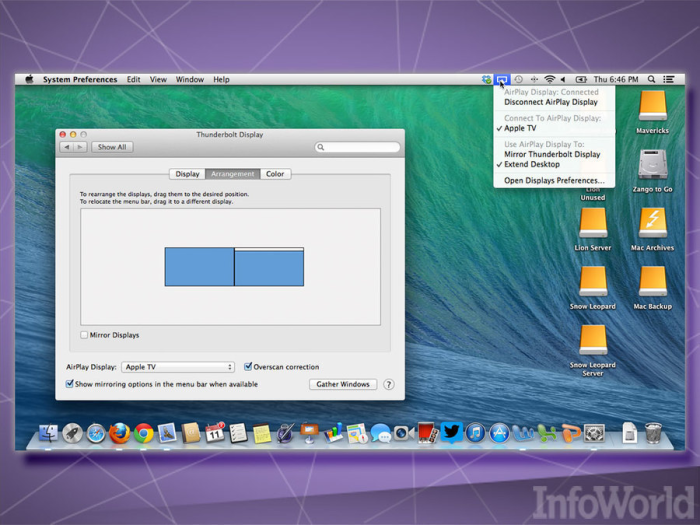
Task: Launch Google Chrome from the Dock
Action: [144, 433]
